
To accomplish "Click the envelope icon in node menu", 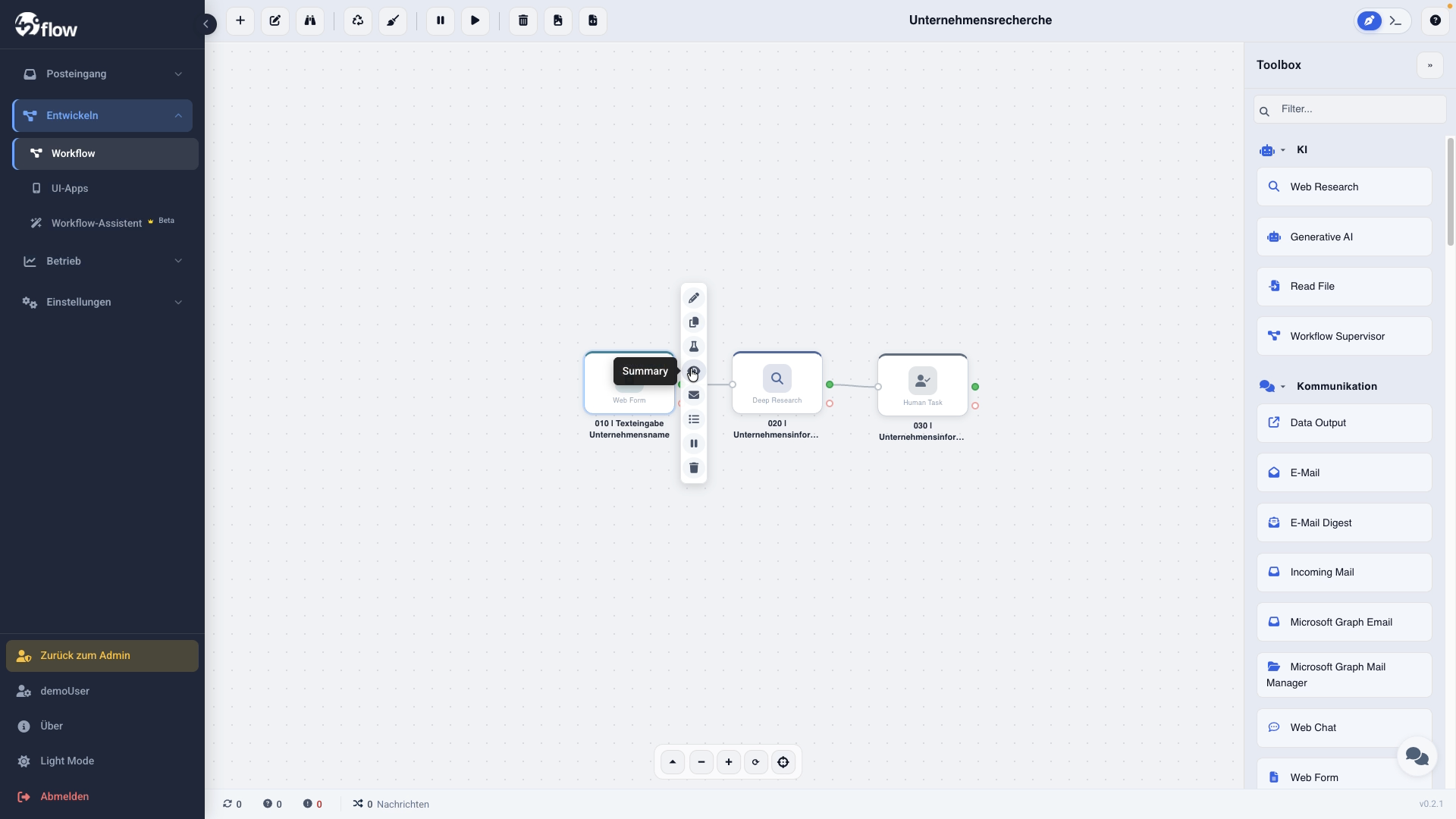I will tap(694, 395).
